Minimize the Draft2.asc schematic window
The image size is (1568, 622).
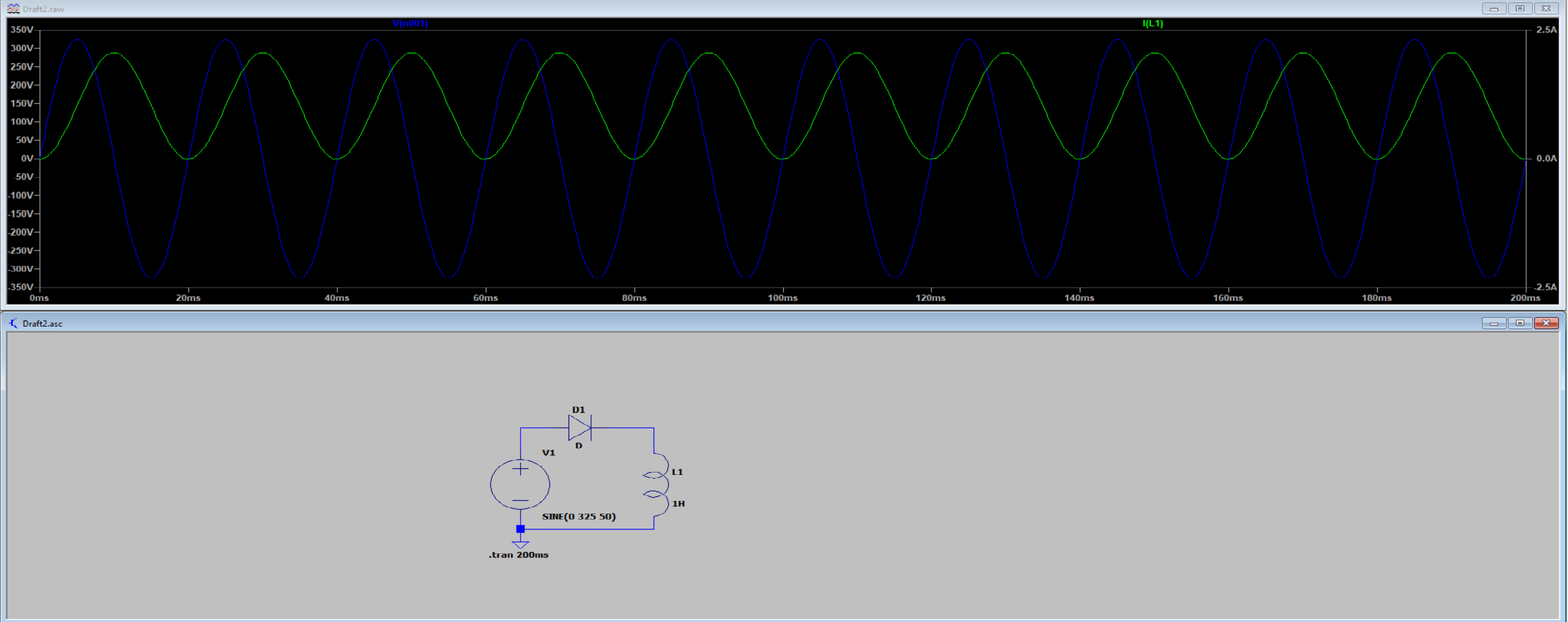point(1494,323)
